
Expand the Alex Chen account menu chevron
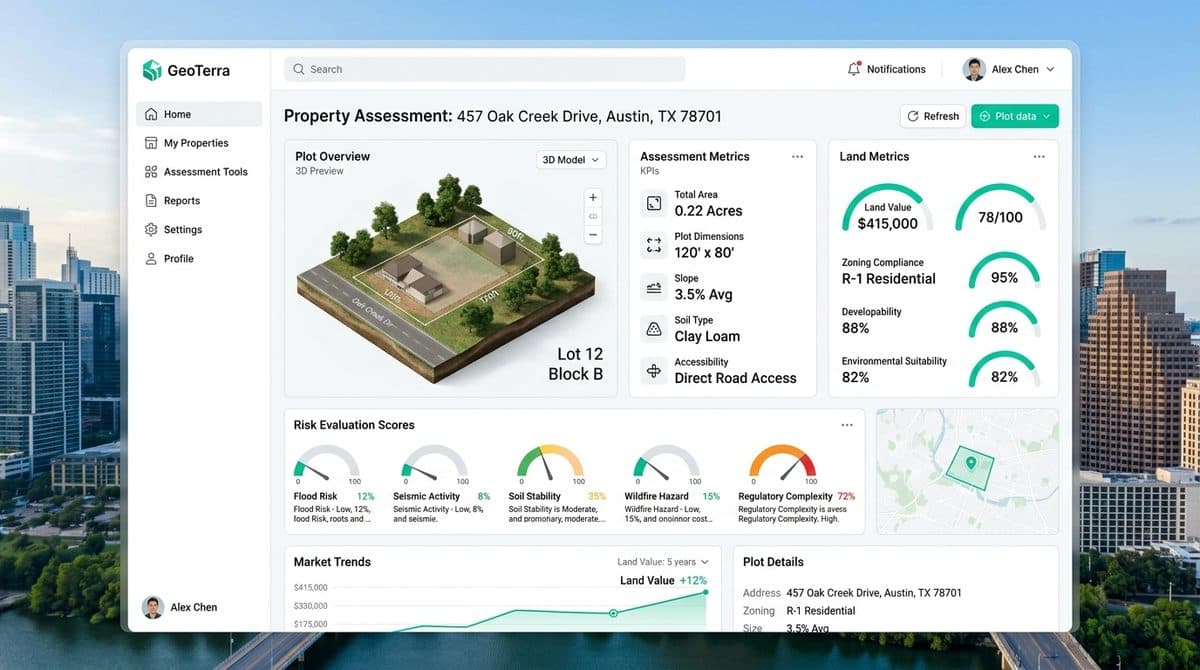pos(1049,70)
